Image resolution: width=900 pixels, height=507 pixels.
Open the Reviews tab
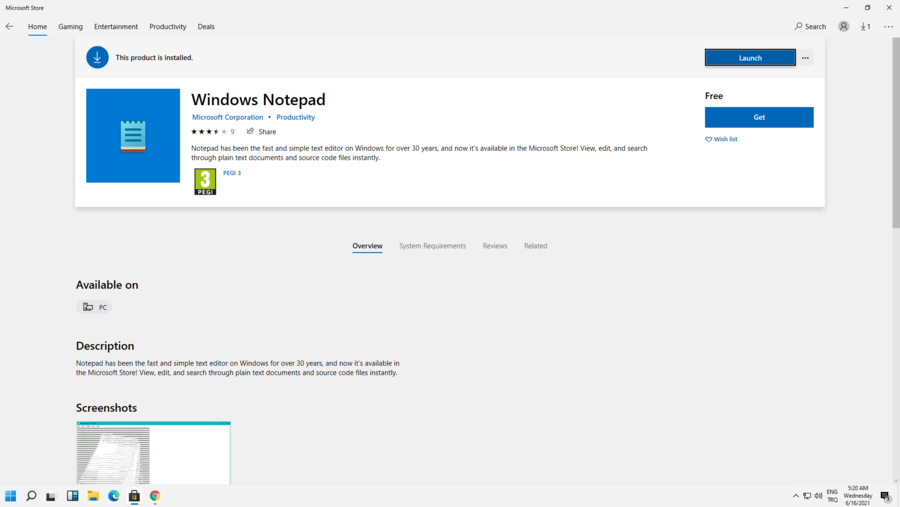click(x=495, y=246)
